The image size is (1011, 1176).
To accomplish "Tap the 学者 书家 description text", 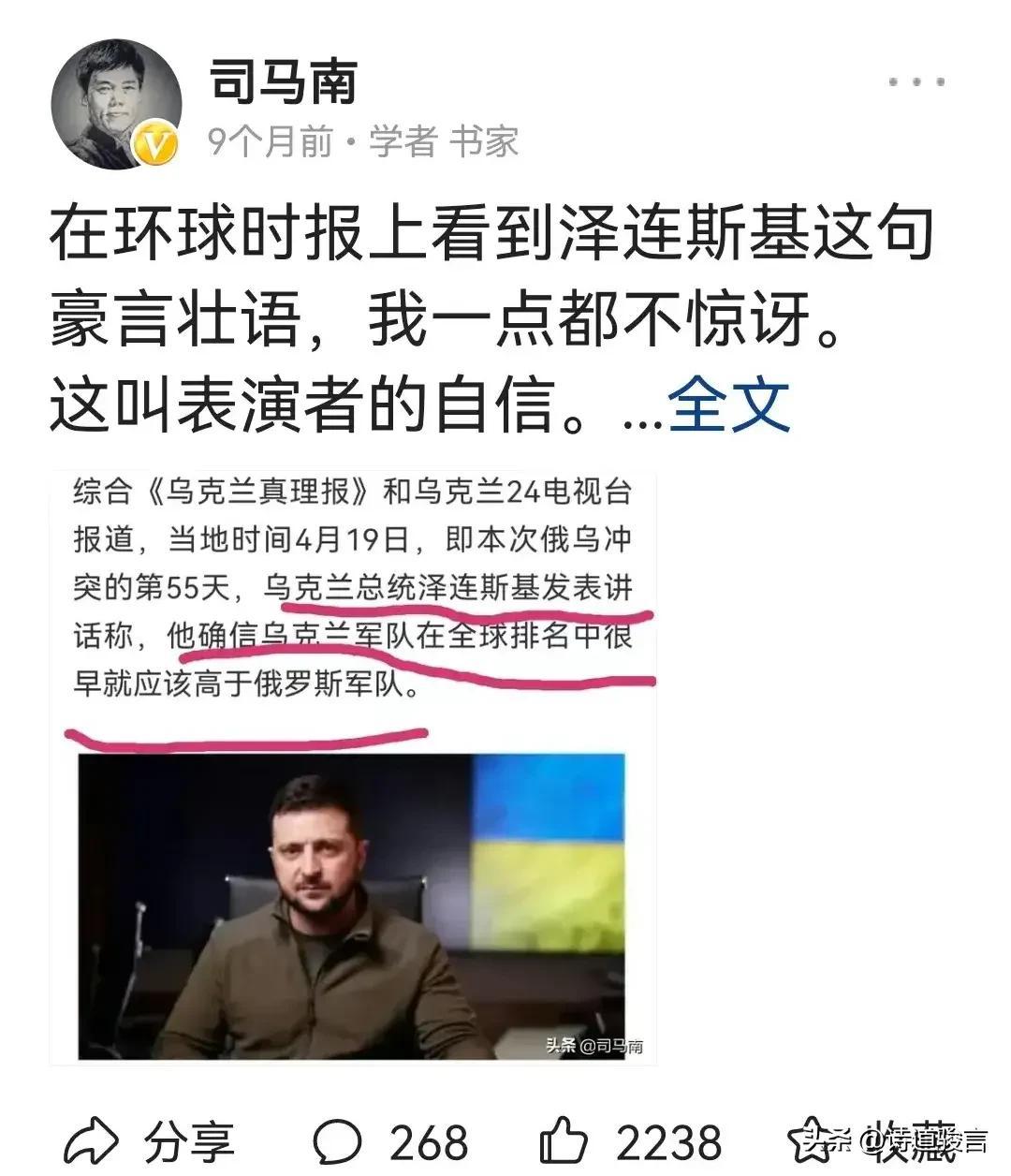I will coord(444,141).
